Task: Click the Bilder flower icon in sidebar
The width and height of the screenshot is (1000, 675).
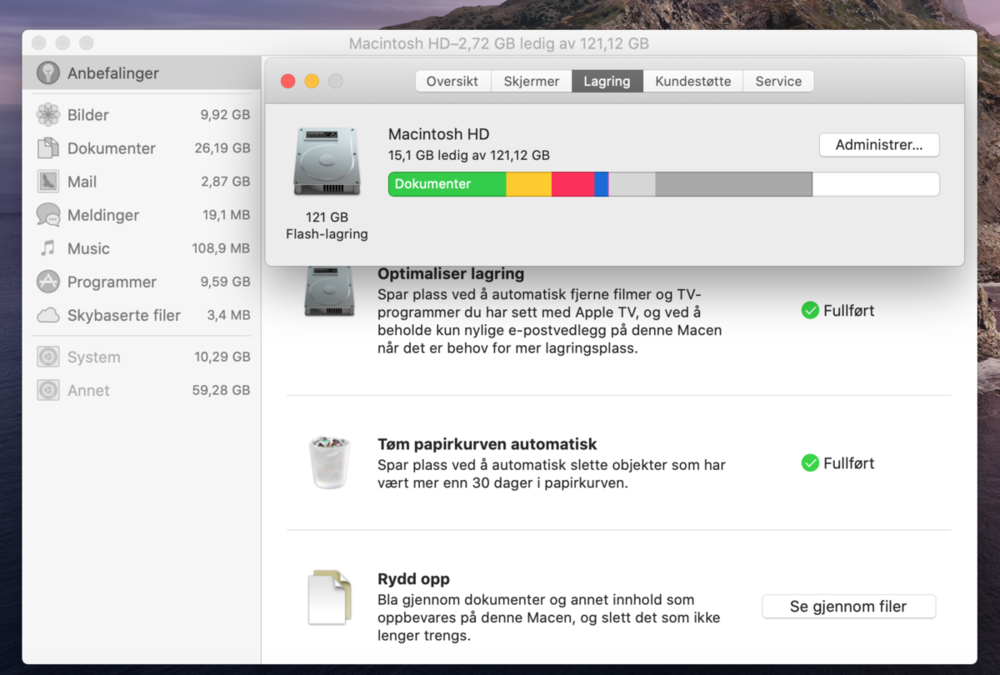Action: (48, 115)
